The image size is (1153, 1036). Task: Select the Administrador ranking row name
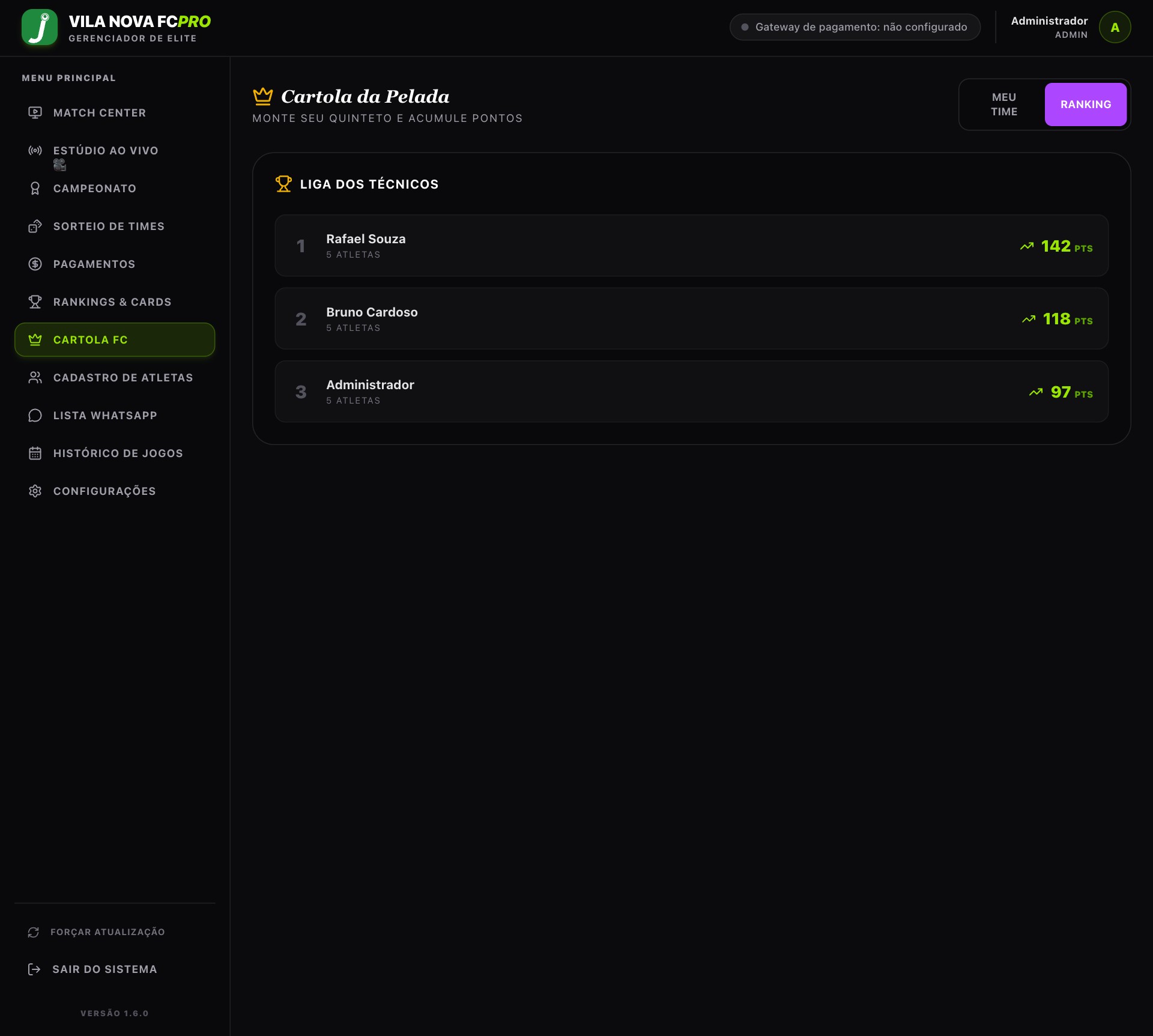coord(370,385)
